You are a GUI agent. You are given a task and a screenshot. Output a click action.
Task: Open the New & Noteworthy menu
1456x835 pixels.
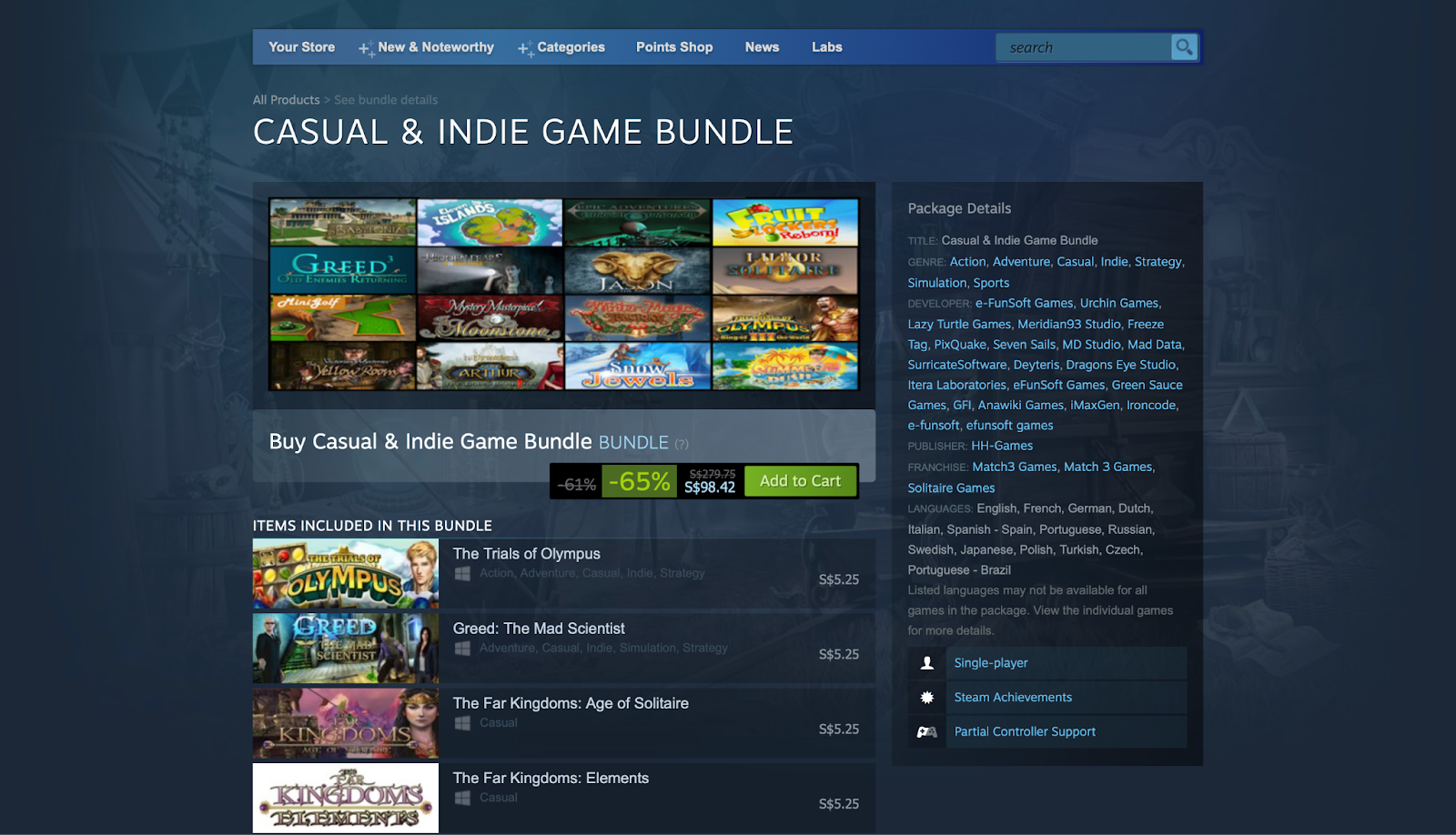click(436, 47)
